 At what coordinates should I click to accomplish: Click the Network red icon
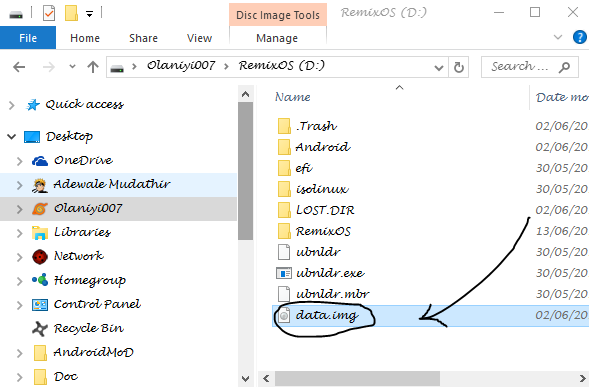pos(40,257)
